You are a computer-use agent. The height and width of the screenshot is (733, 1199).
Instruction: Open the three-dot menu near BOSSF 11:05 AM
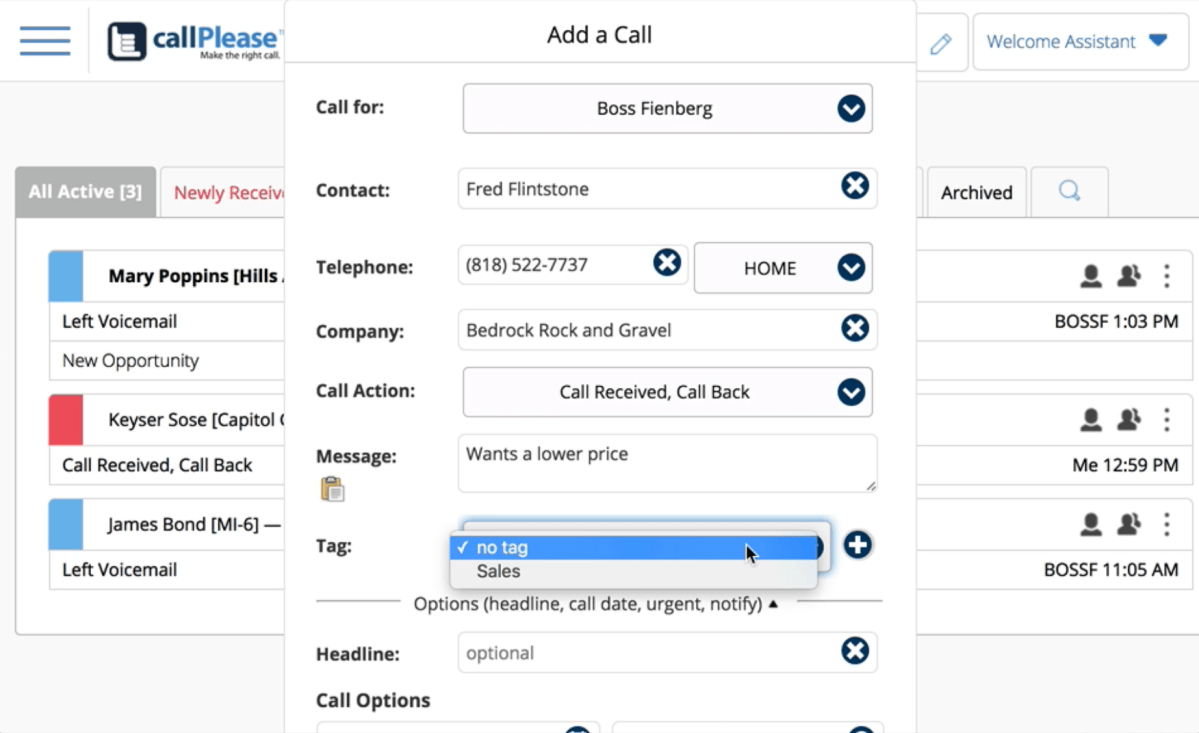pos(1165,523)
